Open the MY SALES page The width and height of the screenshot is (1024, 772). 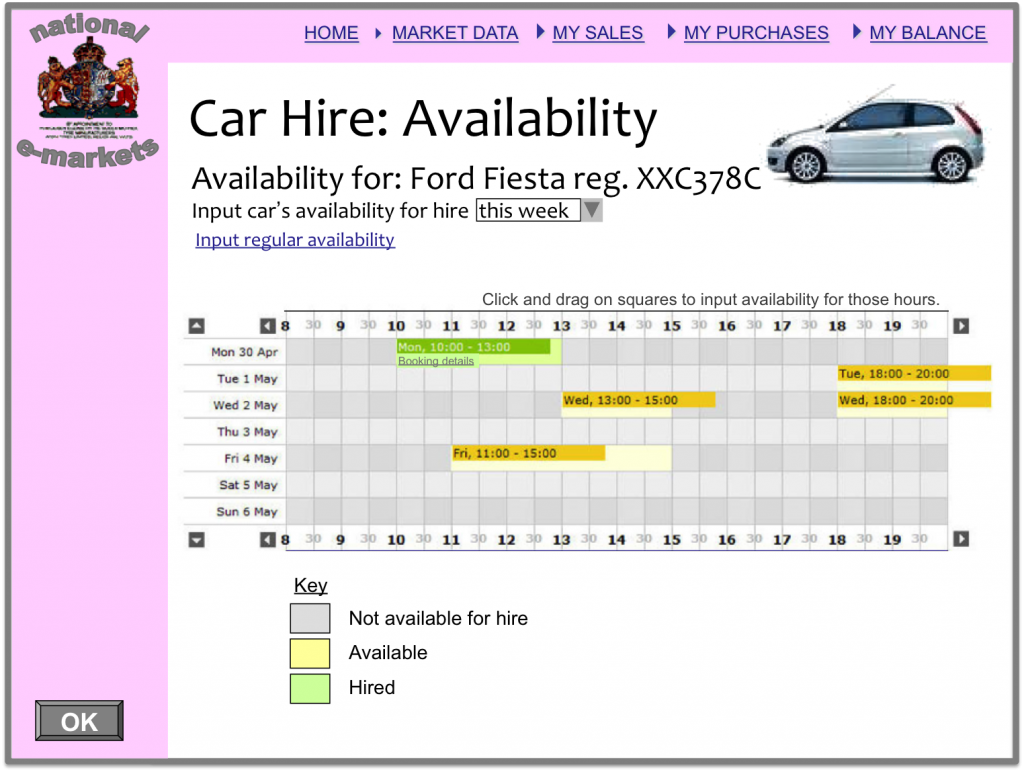pyautogui.click(x=598, y=33)
